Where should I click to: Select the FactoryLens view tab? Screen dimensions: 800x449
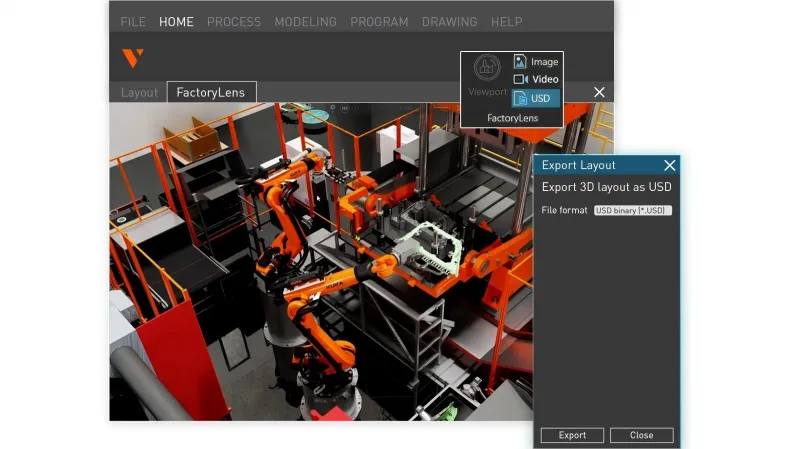coord(211,92)
